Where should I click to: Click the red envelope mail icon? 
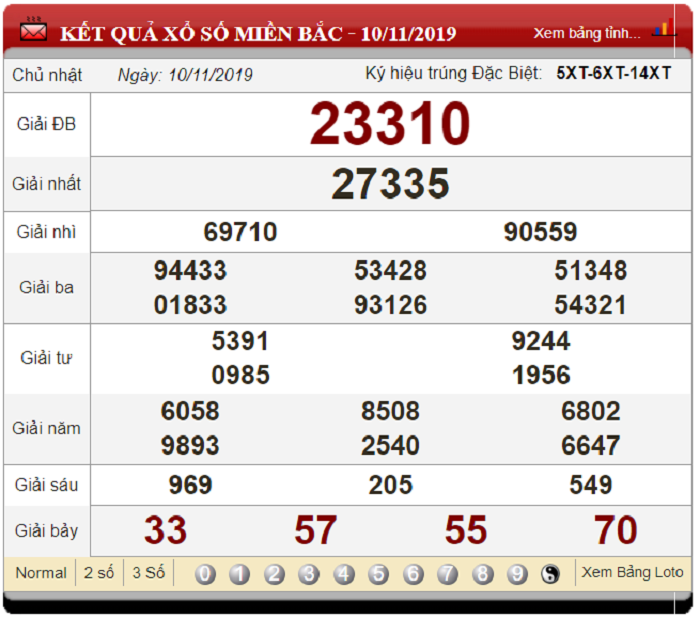[33, 31]
